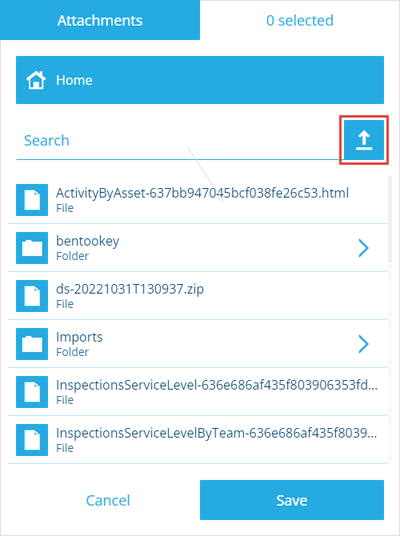Select the InspectionsServiceLevel file icon
This screenshot has width=400, height=536.
[32, 392]
